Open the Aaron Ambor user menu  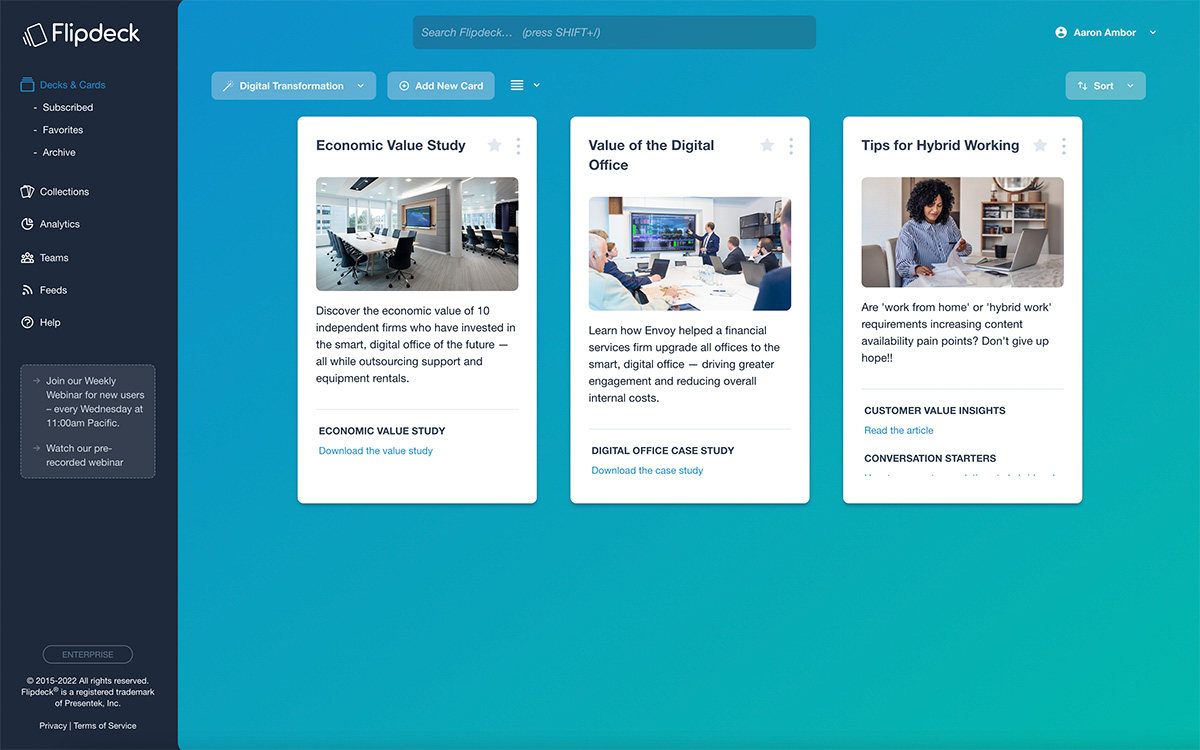point(1105,32)
